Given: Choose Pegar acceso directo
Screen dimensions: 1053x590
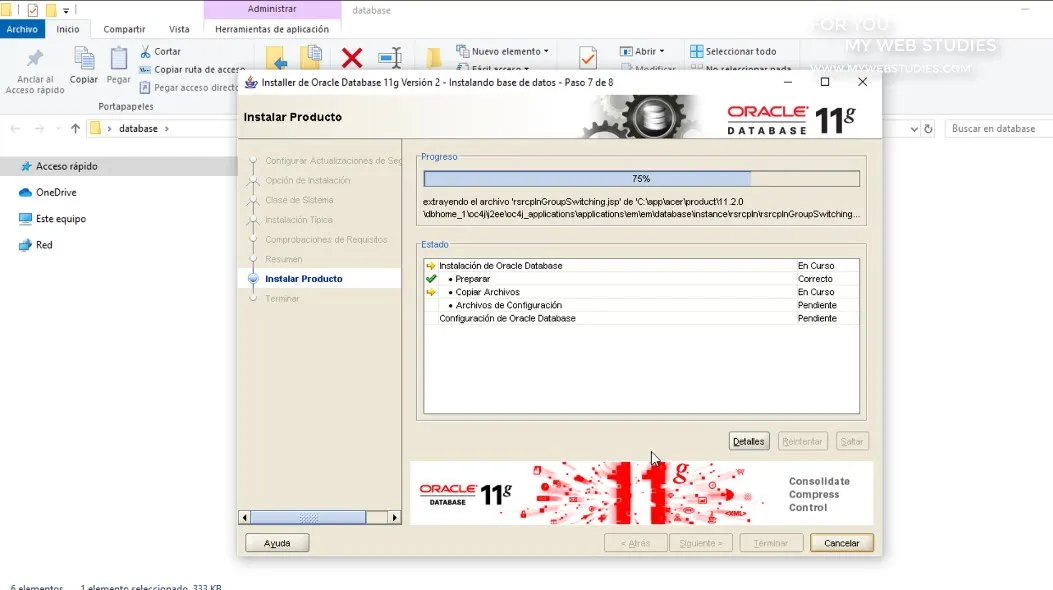Looking at the screenshot, I should pos(188,87).
